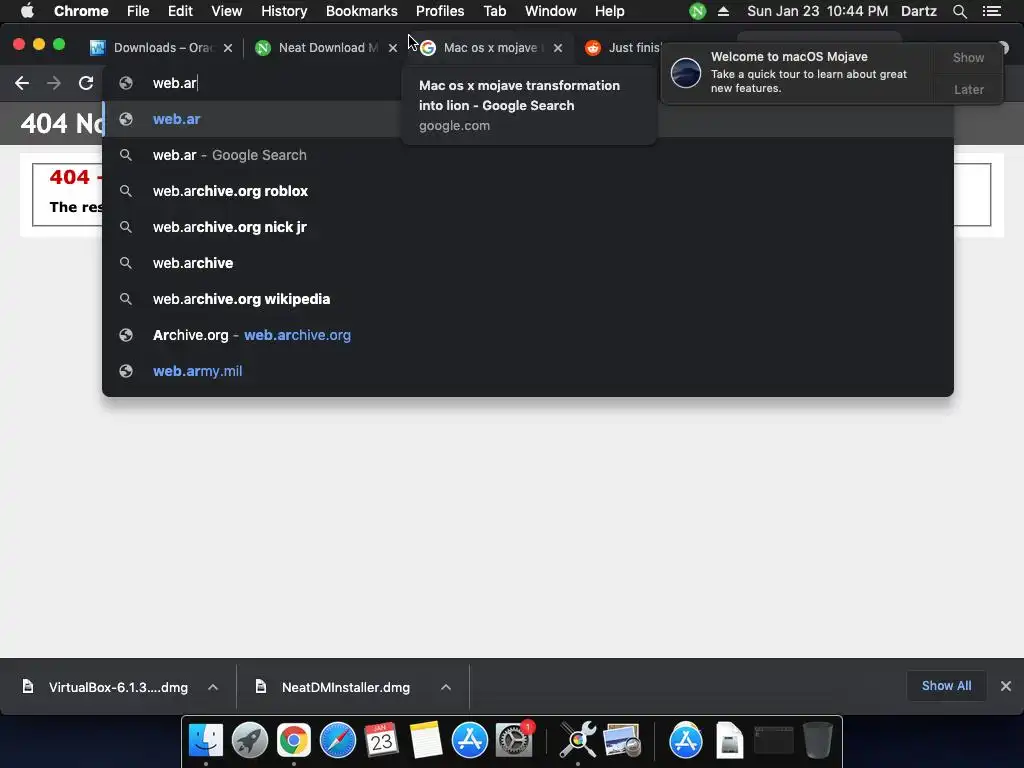Open the web.army.mil suggestion

point(528,370)
